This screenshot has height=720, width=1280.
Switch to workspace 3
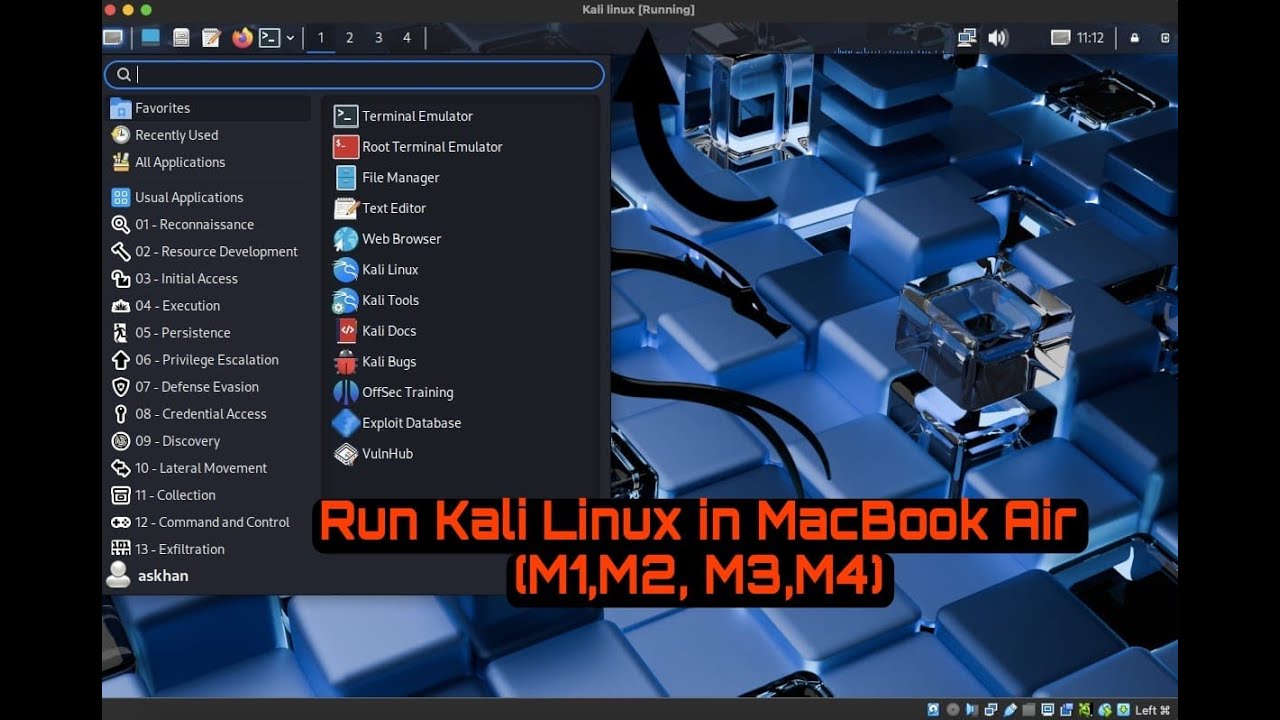coord(378,38)
